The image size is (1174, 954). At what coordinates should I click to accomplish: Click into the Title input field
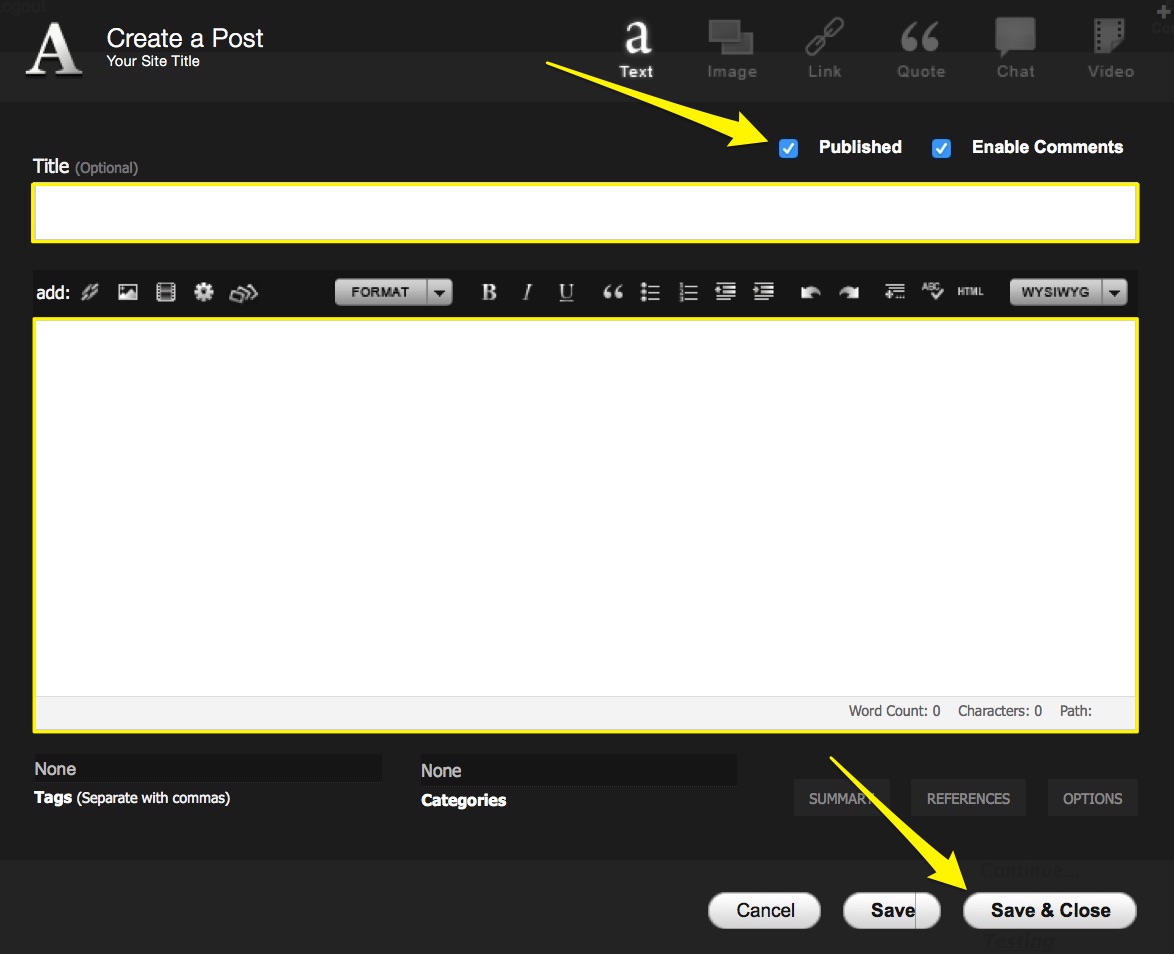pyautogui.click(x=585, y=212)
